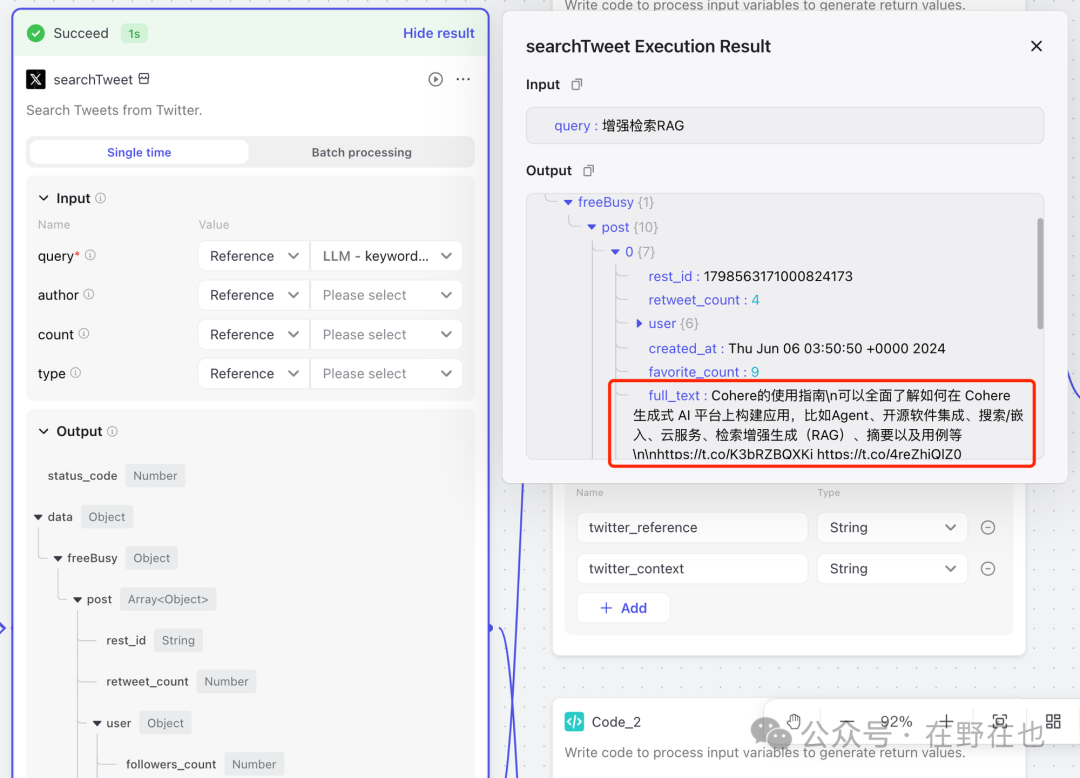The height and width of the screenshot is (778, 1080).
Task: Open the searchTweet more options menu
Action: point(463,79)
